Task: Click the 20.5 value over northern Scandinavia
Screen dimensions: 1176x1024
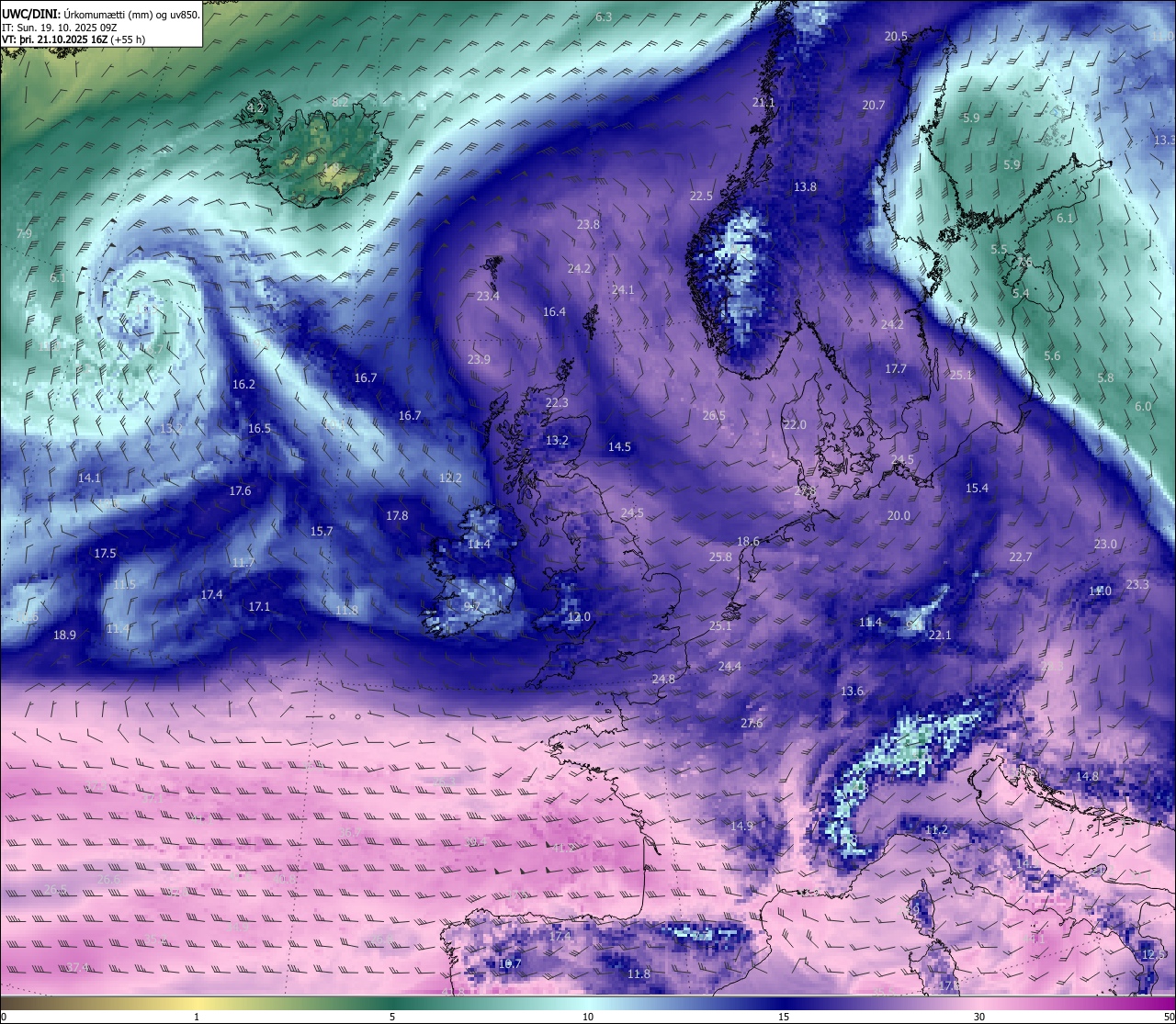Action: point(896,36)
